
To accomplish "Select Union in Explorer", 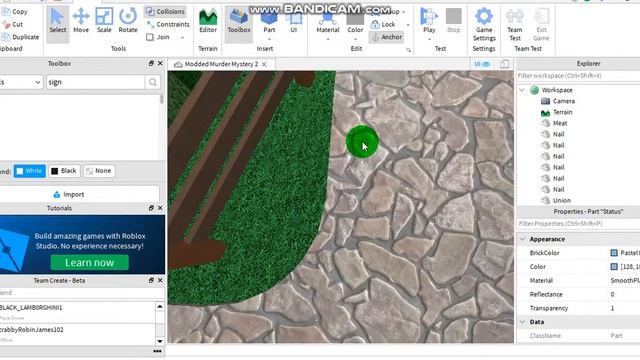I will pyautogui.click(x=562, y=200).
